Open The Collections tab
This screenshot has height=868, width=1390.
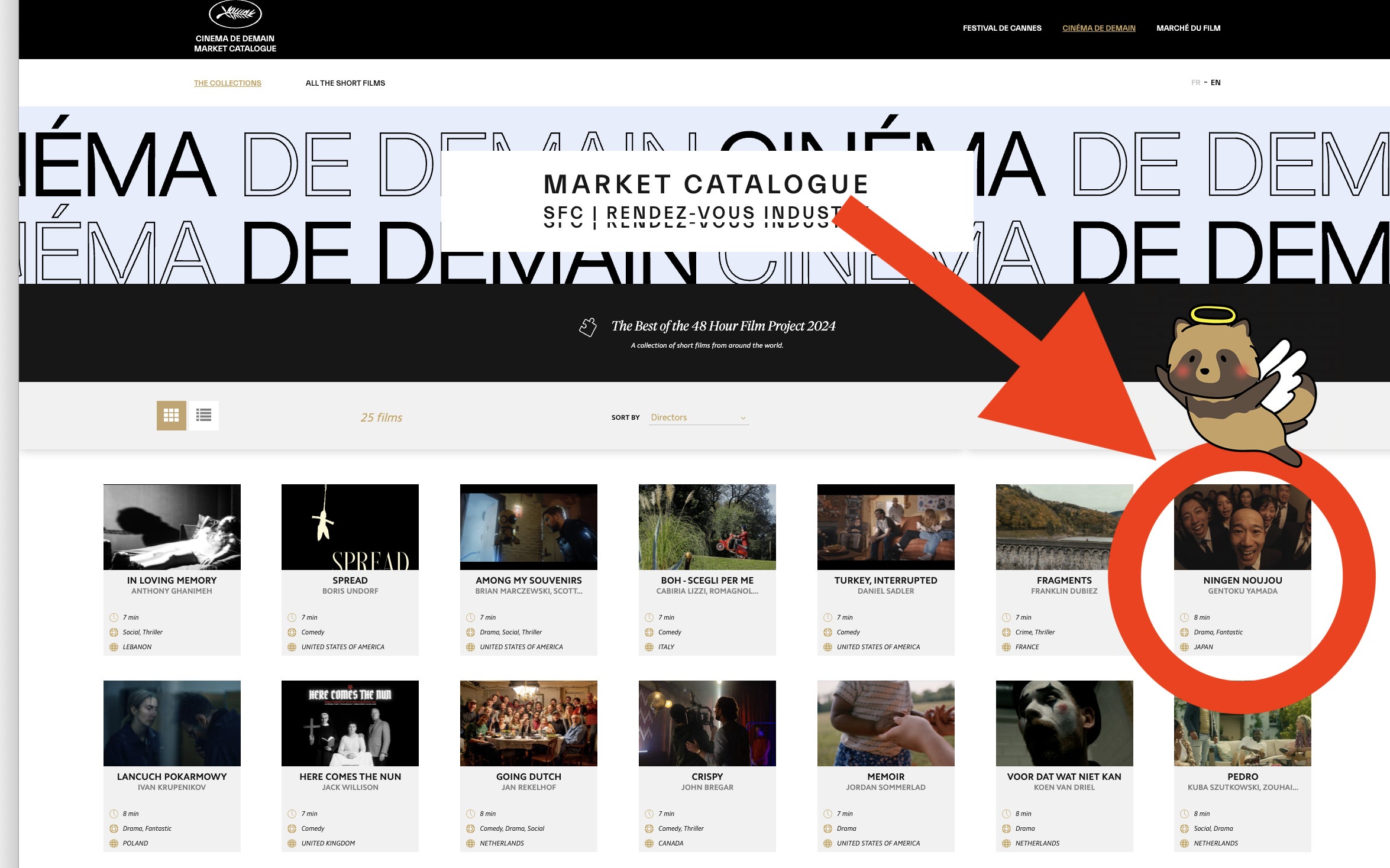click(228, 83)
